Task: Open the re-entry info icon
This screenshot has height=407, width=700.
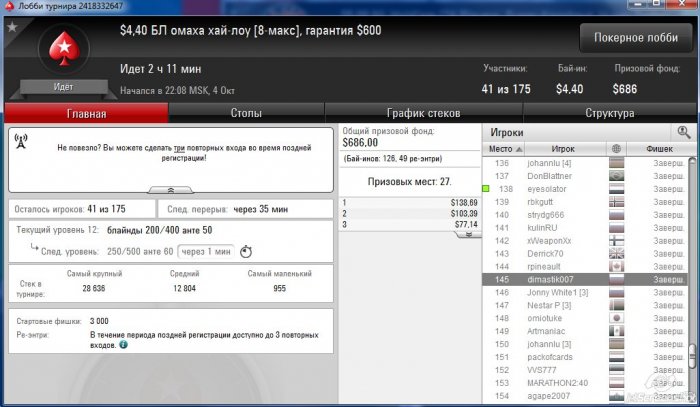Action: coord(123,345)
